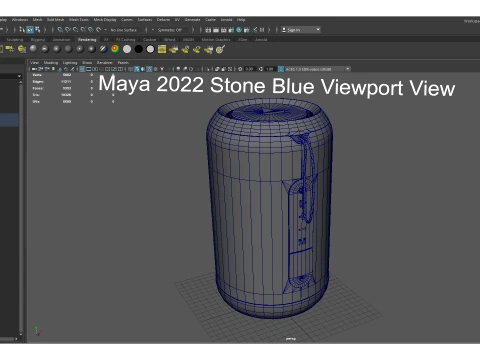Toggle the resolution gate display
This screenshot has height=360, width=480.
click(x=95, y=69)
